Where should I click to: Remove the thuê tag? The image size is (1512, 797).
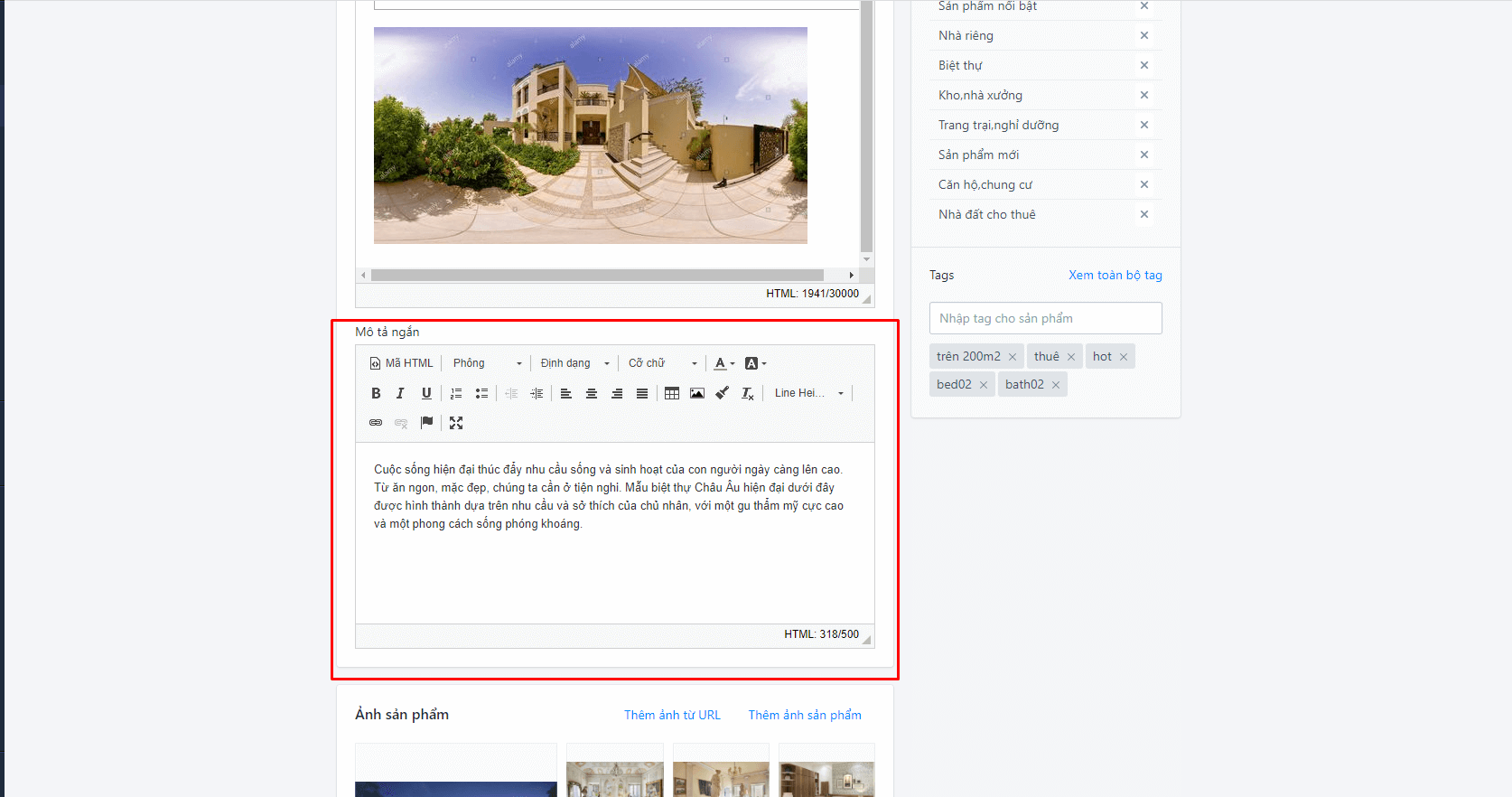point(1071,357)
